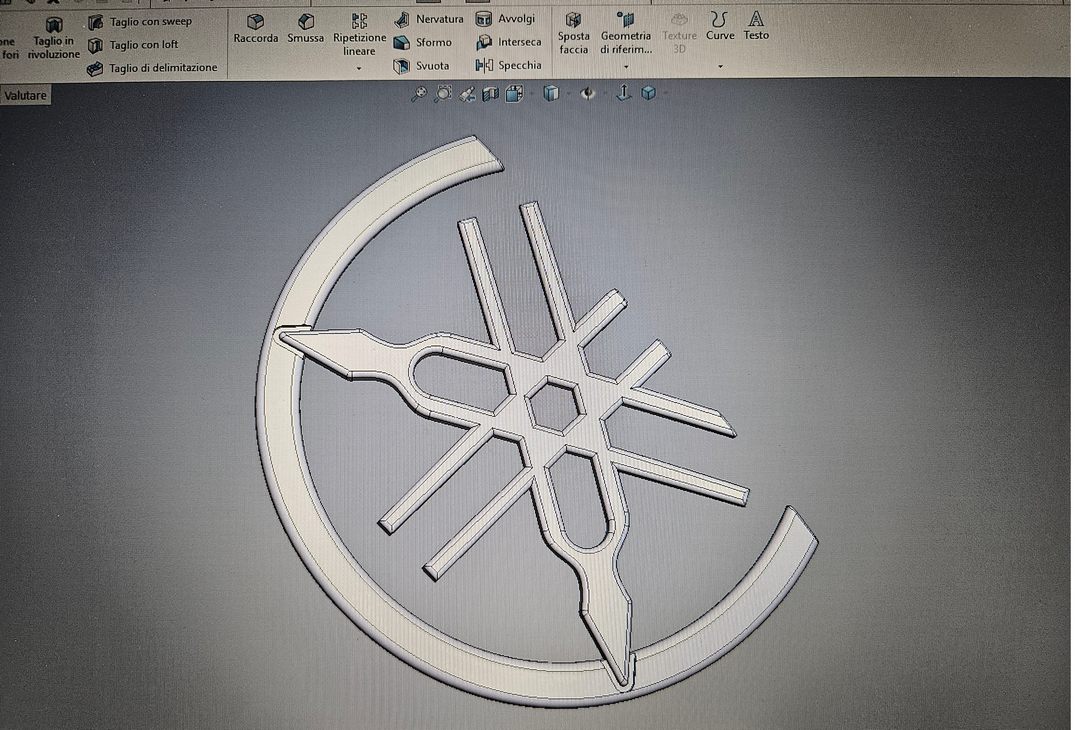This screenshot has height=730, width=1080.
Task: Expand the Curve dropdown arrow
Action: (x=720, y=67)
